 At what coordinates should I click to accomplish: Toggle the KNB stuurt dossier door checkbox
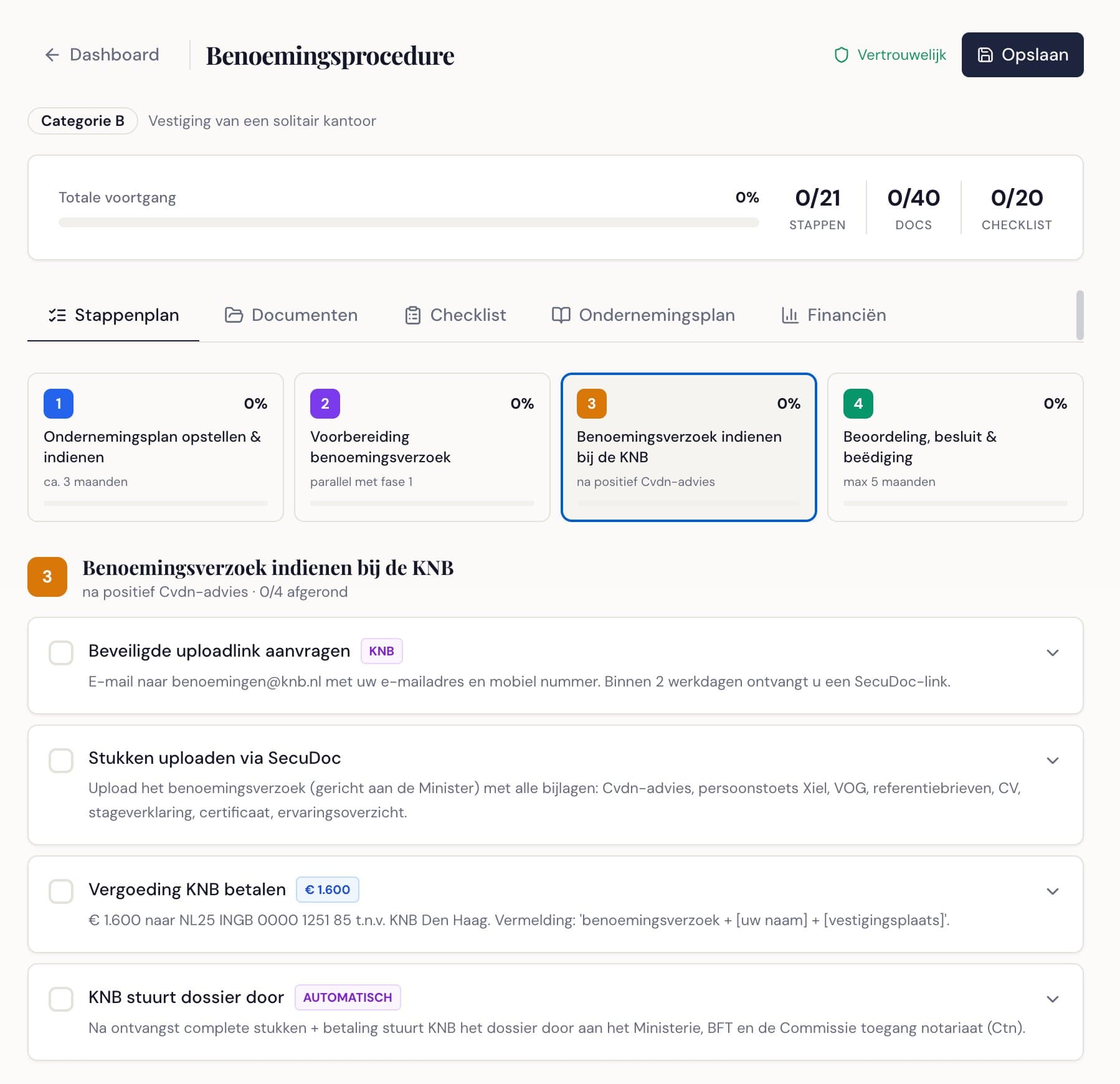61,999
